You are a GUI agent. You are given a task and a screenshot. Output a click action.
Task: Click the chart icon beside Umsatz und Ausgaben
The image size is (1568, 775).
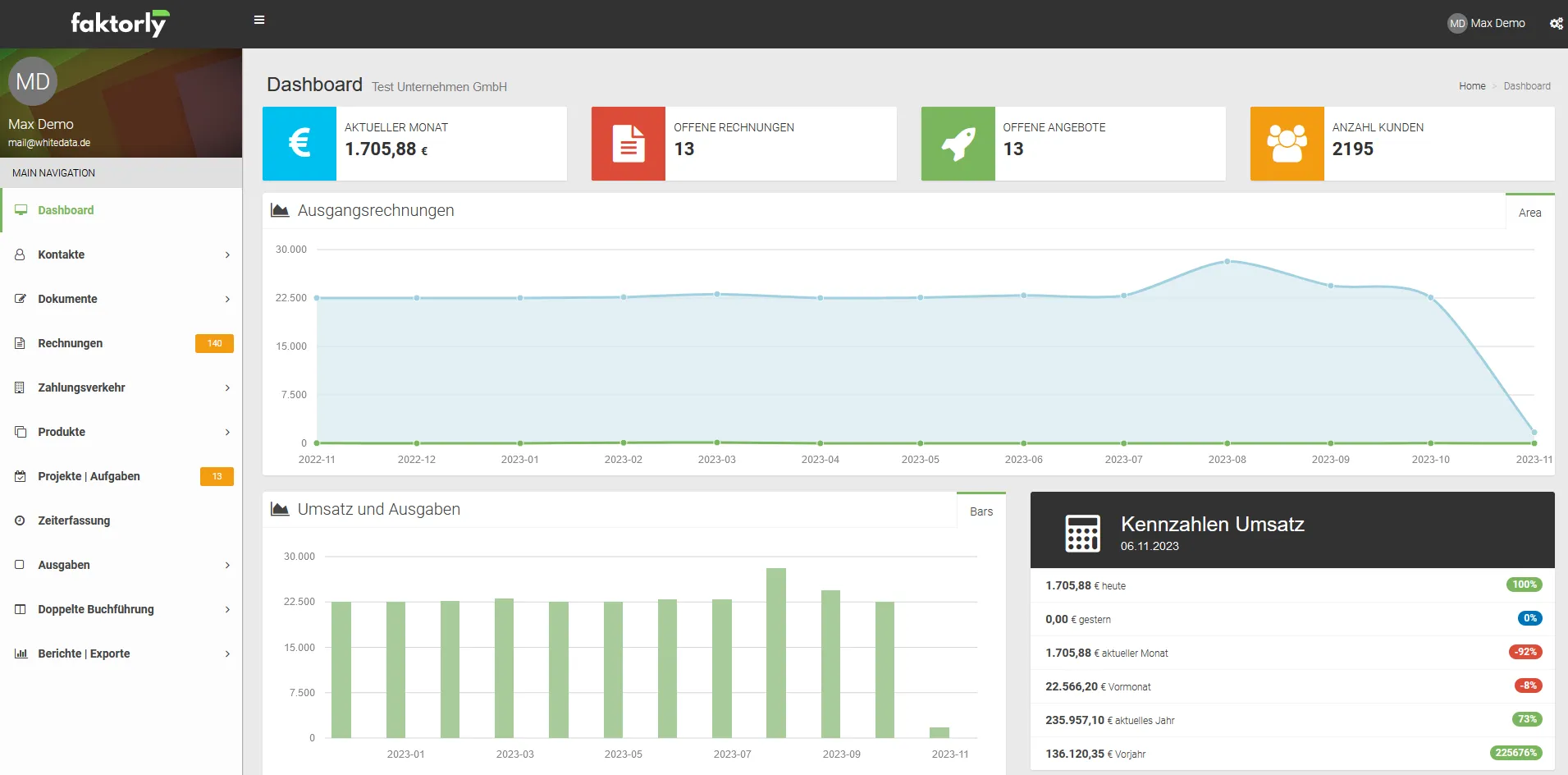[x=280, y=510]
